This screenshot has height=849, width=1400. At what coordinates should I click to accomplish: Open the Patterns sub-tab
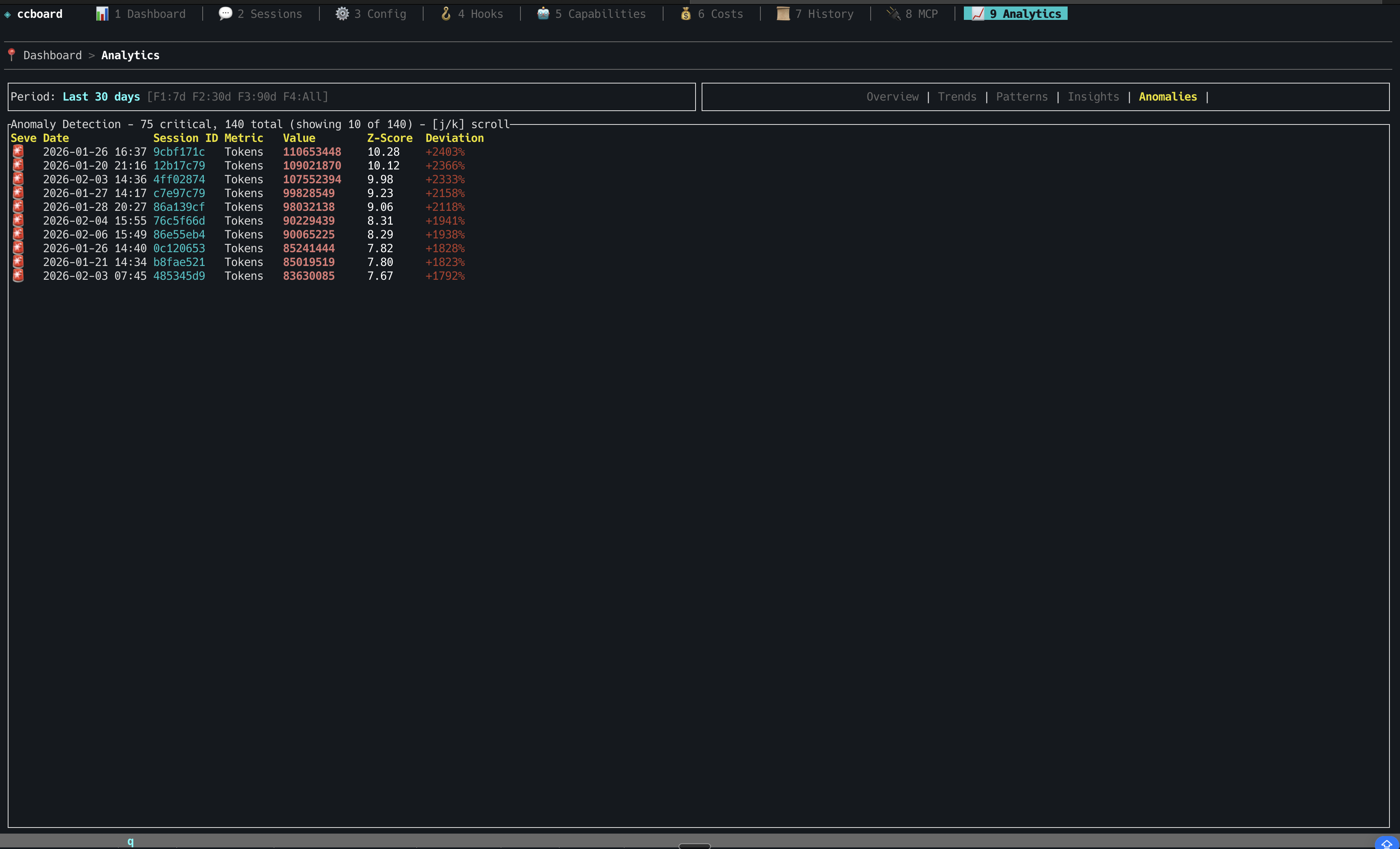1021,96
